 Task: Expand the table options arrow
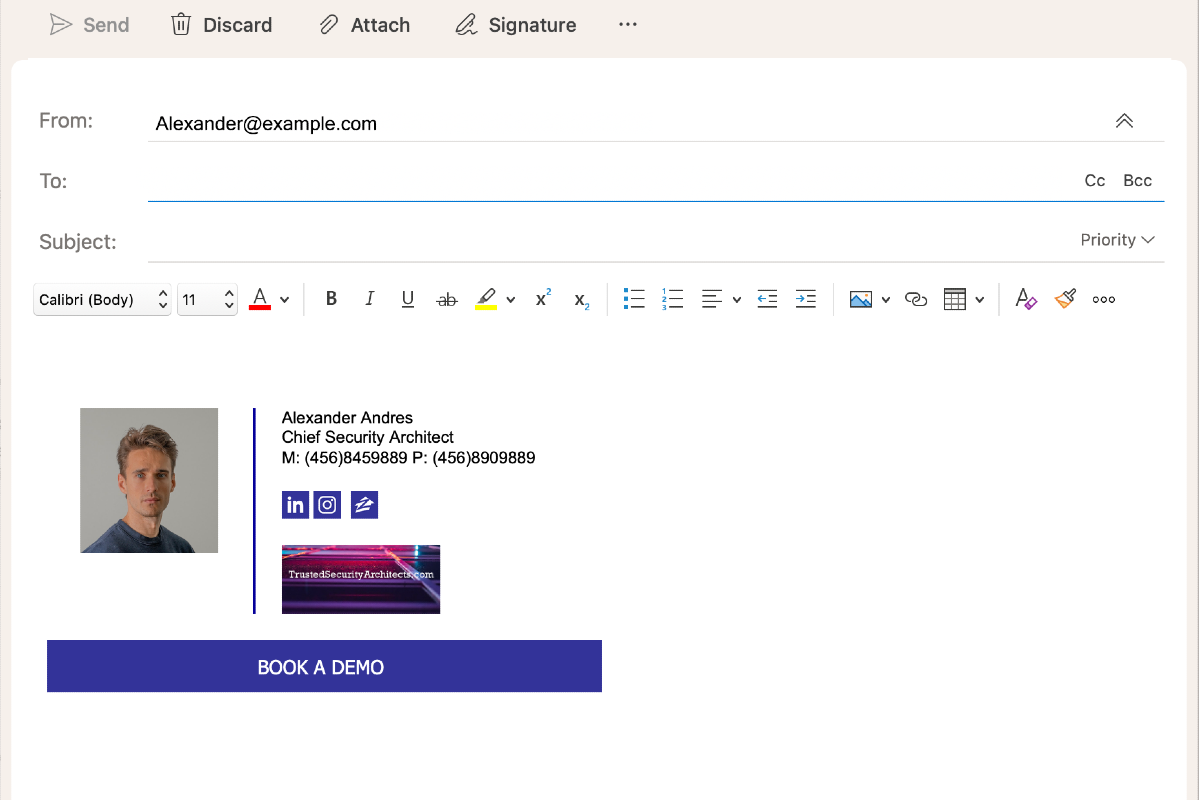(x=980, y=300)
